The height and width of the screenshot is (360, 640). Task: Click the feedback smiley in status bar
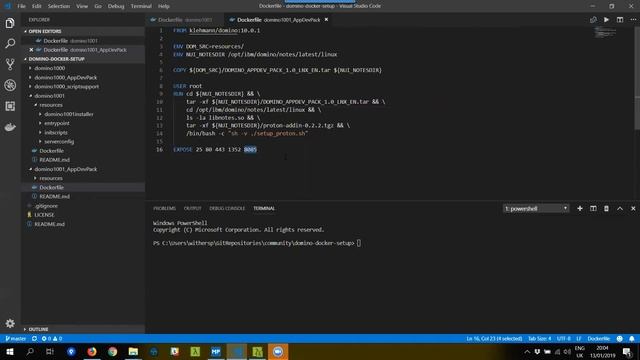[620, 338]
